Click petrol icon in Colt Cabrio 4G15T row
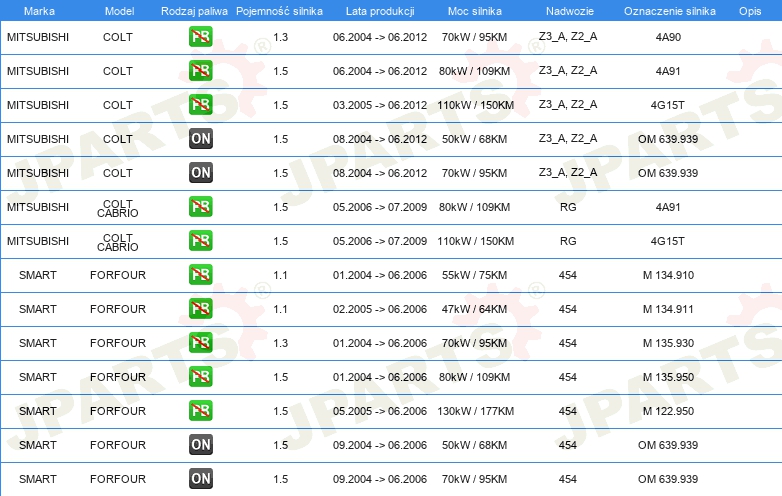The image size is (782, 496). point(200,241)
